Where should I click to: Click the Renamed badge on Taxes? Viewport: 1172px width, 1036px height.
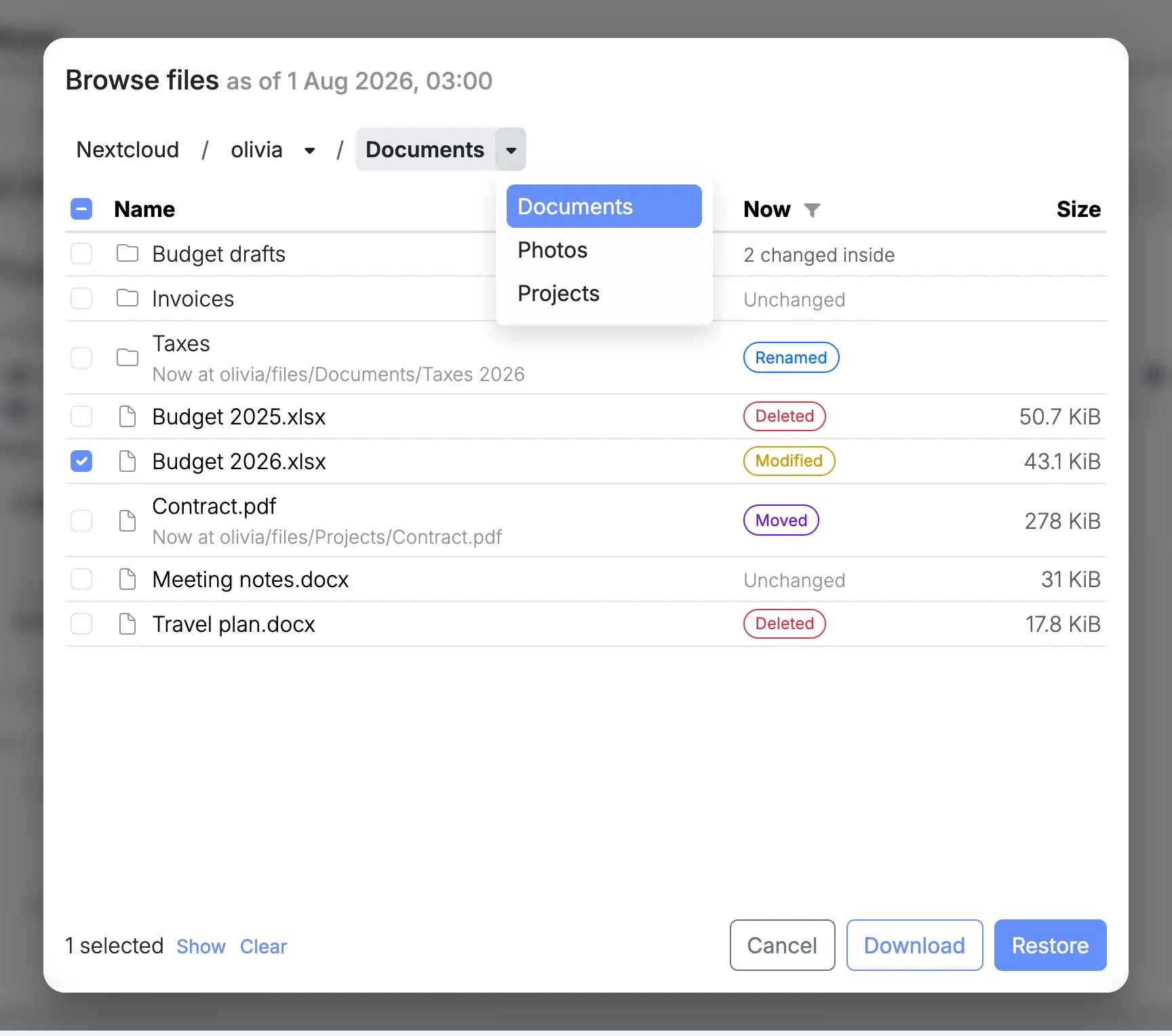[791, 357]
